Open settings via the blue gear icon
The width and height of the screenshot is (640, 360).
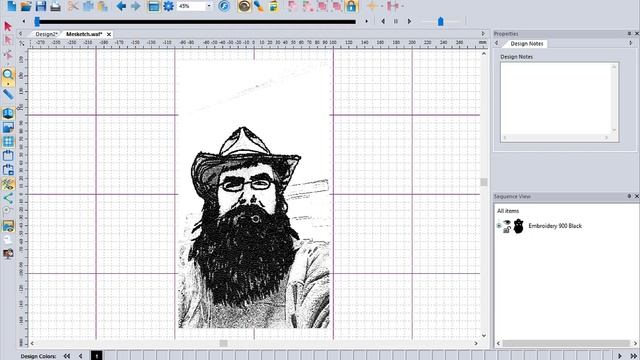tap(168, 6)
